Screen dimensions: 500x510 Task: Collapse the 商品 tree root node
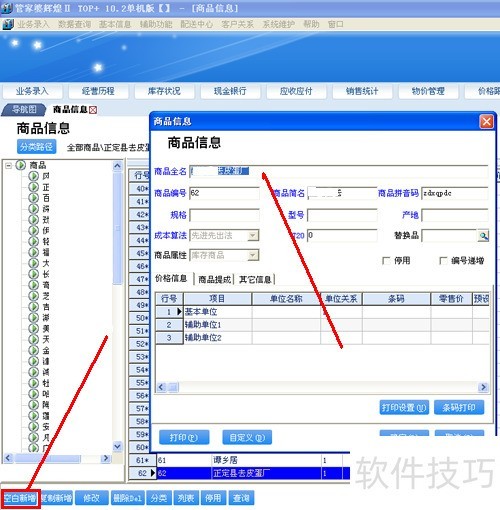(x=9, y=165)
